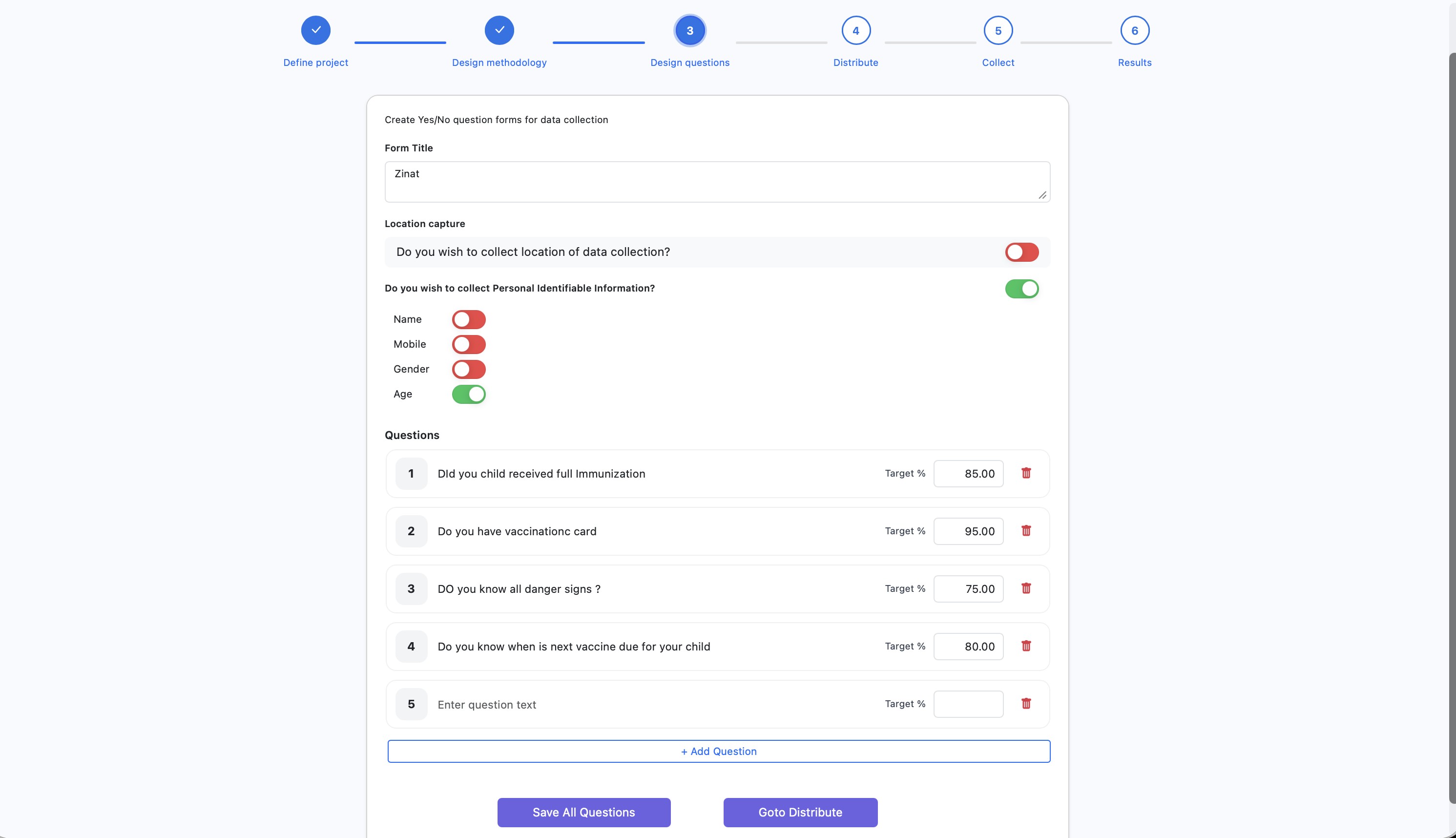This screenshot has width=1456, height=838.
Task: Delete question 3 about danger signs
Action: (x=1027, y=588)
